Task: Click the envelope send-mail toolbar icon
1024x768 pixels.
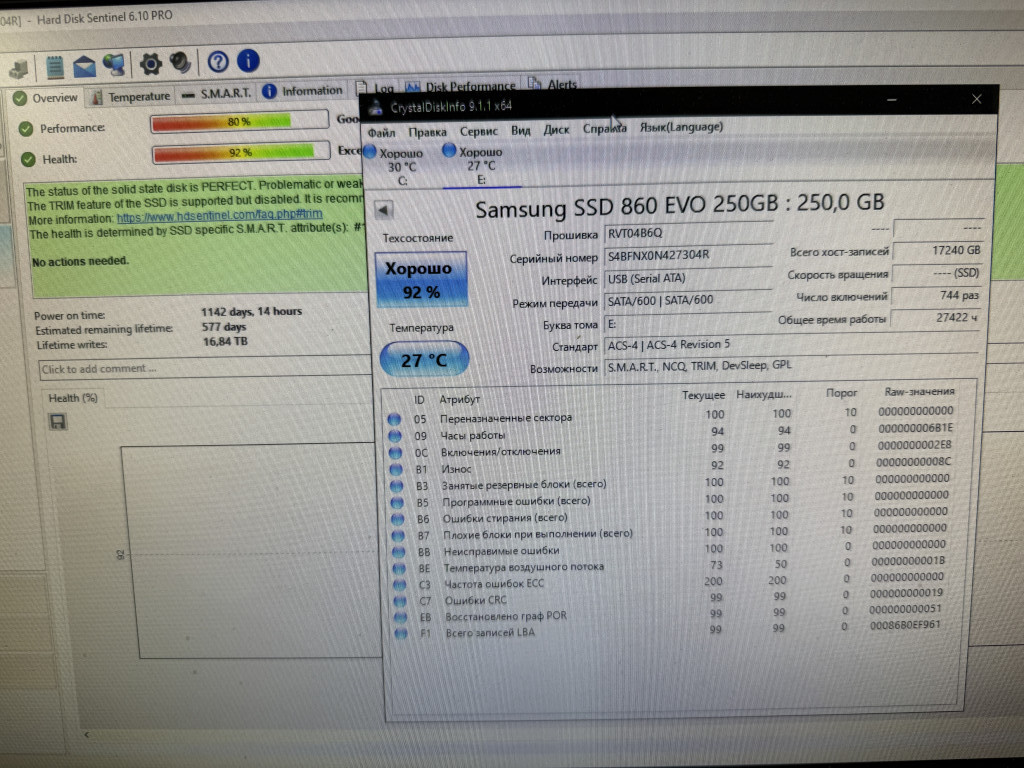Action: tap(84, 66)
